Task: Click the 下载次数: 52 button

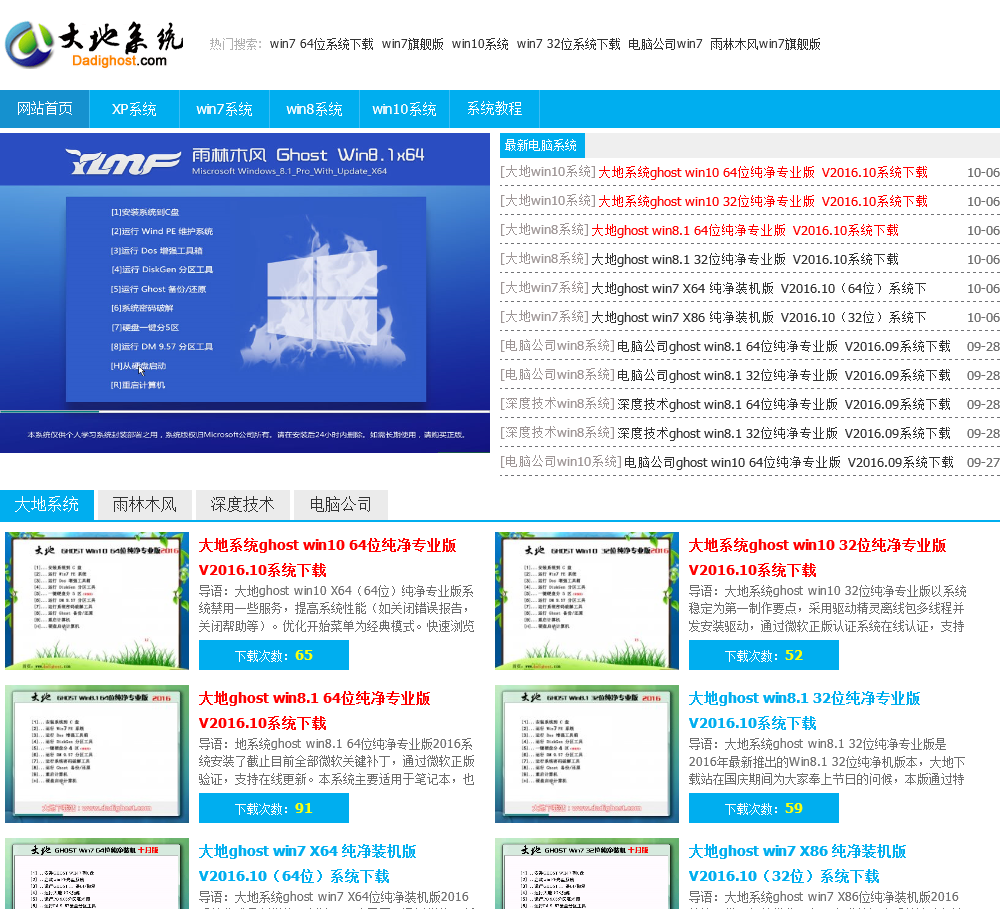Action: [763, 655]
